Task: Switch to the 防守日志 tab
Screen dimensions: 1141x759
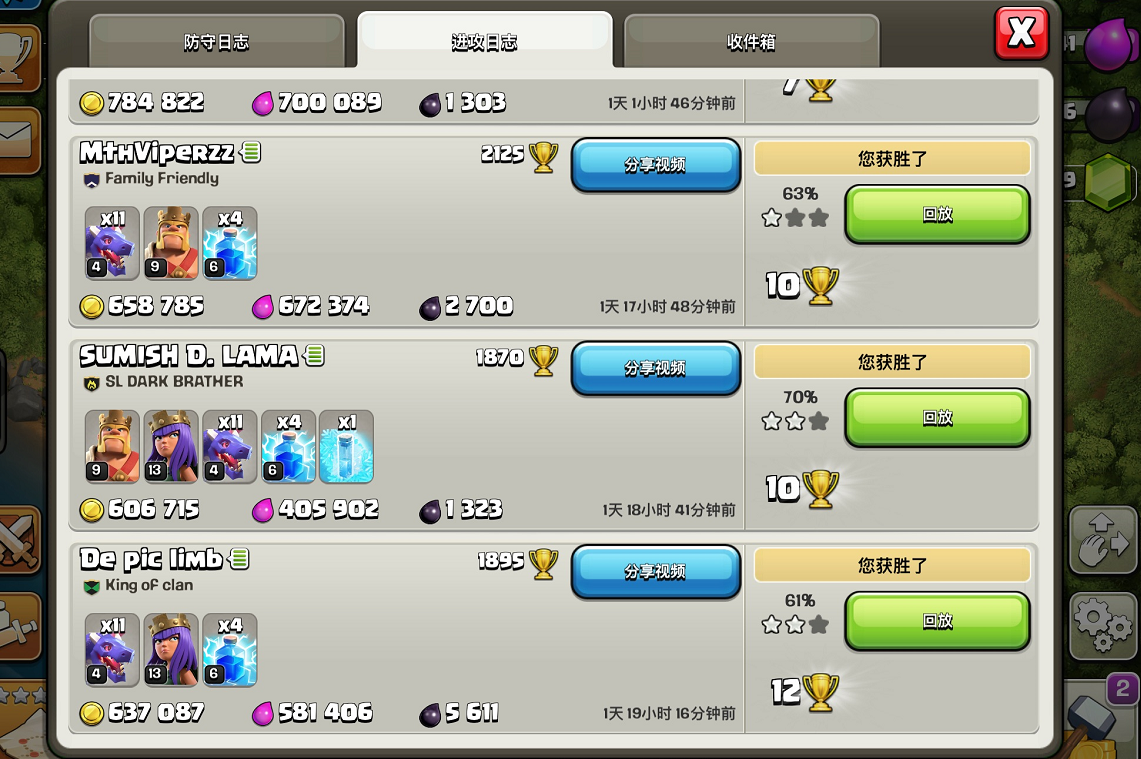Action: (217, 42)
